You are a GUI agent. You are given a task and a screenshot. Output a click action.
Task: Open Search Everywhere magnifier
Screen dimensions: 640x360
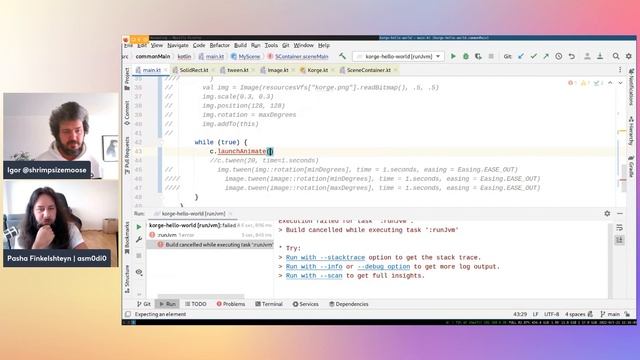(616, 56)
